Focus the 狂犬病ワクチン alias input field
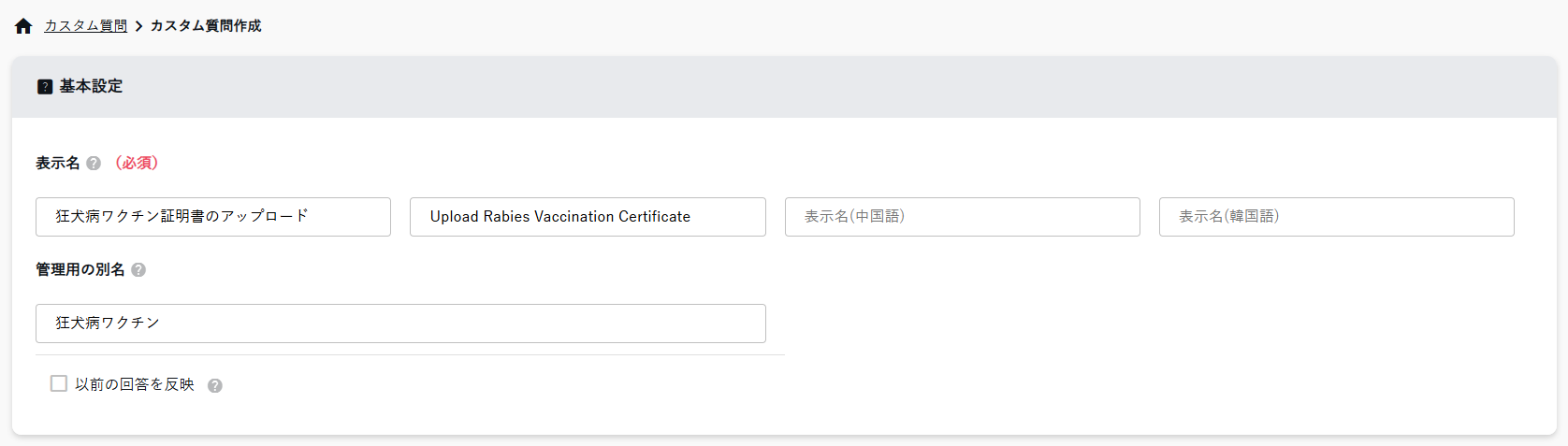The image size is (1568, 446). [400, 324]
